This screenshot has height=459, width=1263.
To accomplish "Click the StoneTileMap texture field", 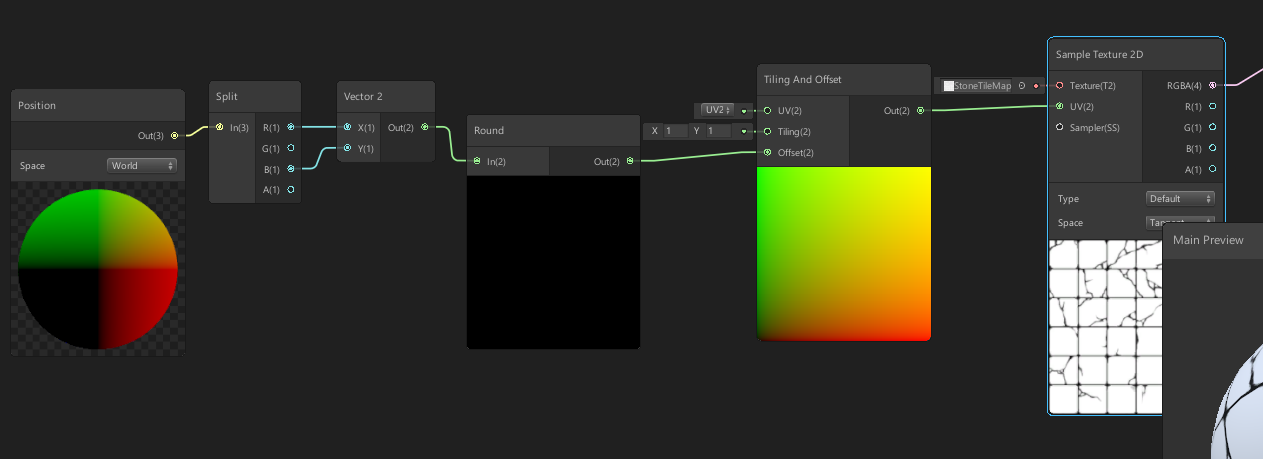I will [x=976, y=86].
